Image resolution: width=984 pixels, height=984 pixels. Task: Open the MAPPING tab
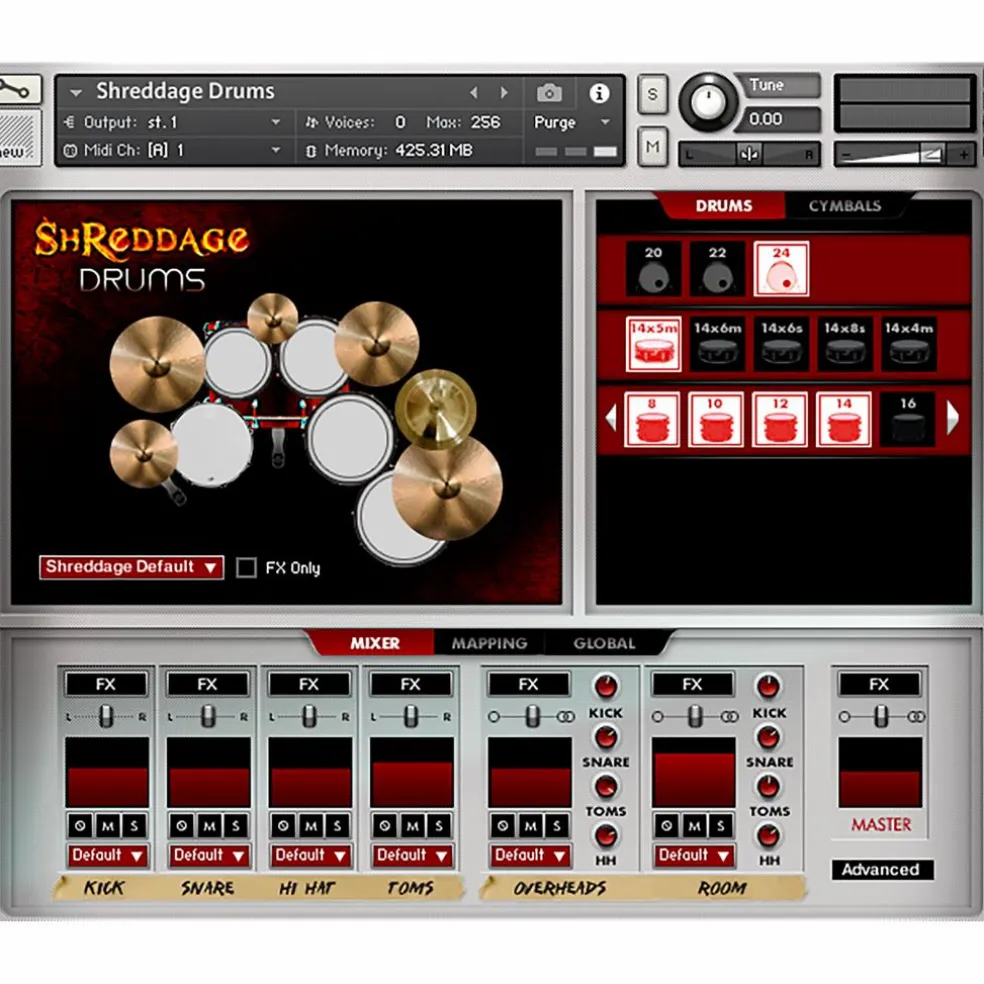tap(489, 643)
